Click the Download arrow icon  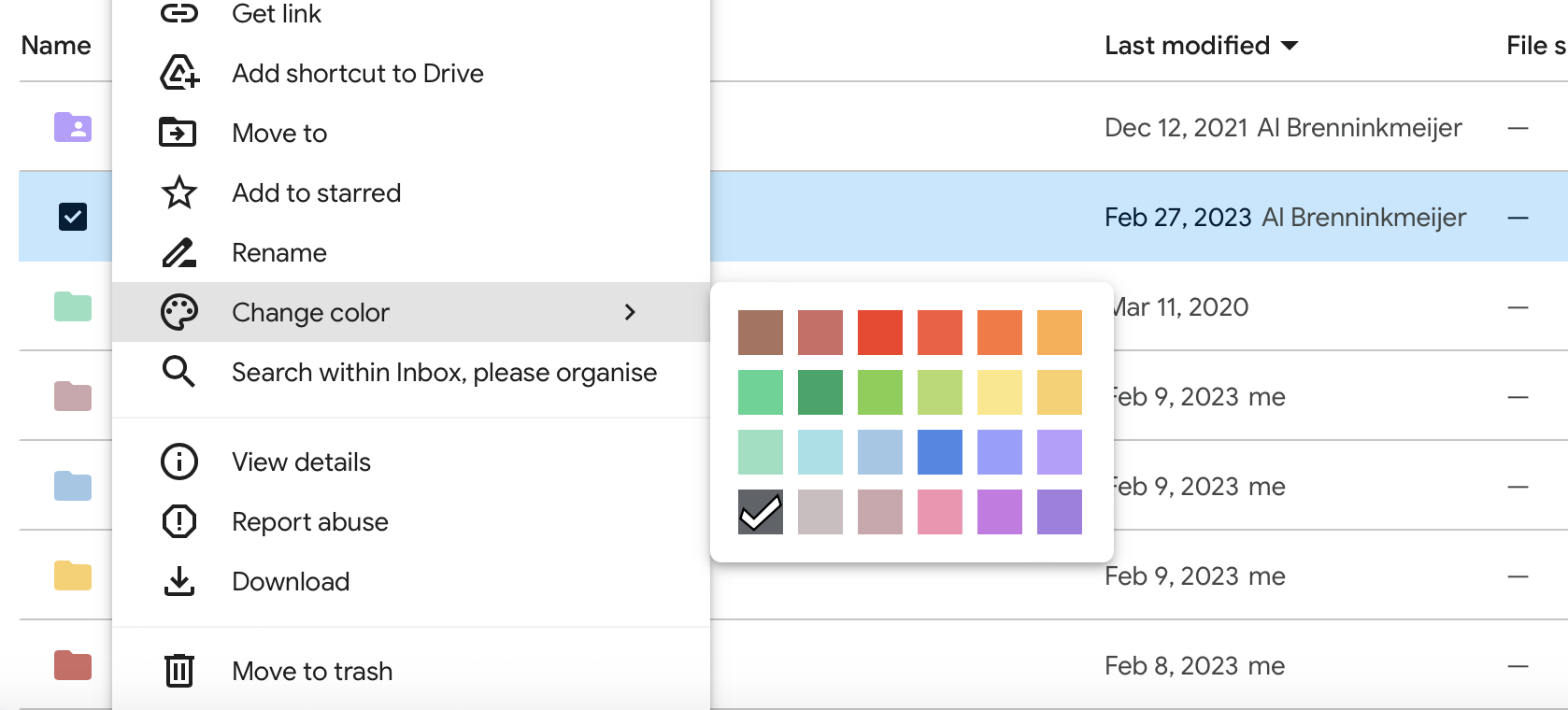[178, 581]
